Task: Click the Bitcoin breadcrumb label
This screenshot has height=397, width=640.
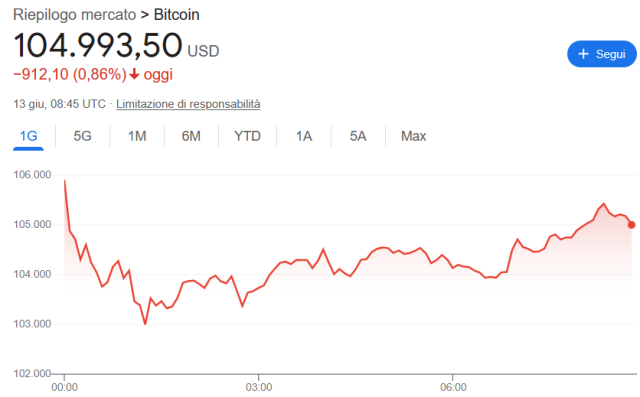Action: click(177, 15)
